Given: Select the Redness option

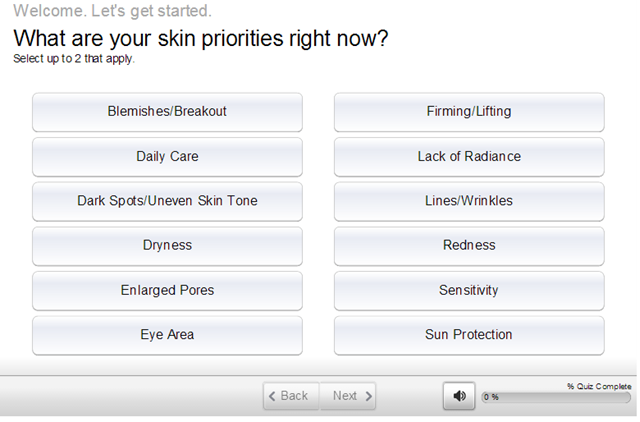Looking at the screenshot, I should coord(469,246).
